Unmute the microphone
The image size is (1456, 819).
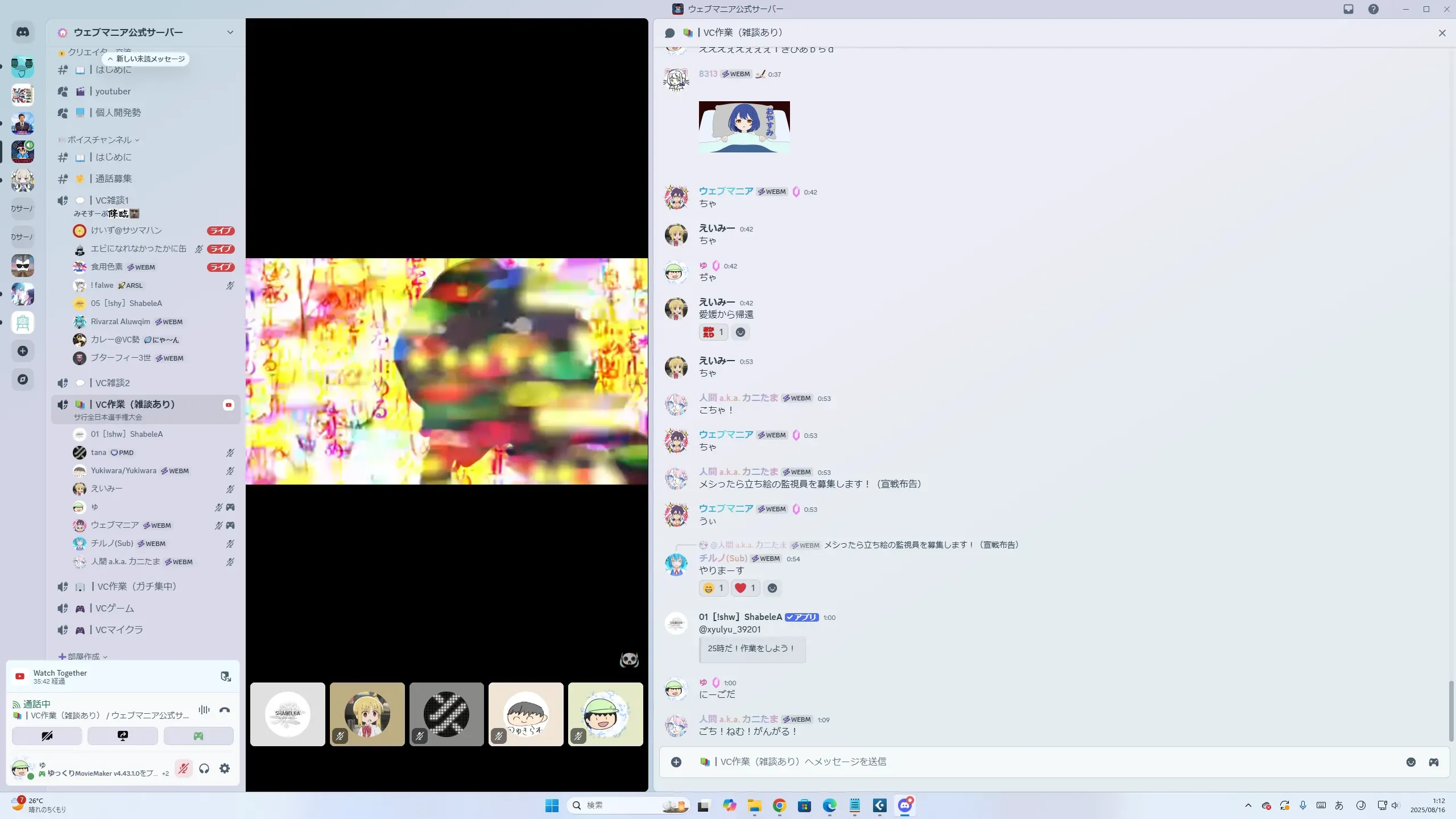click(x=183, y=769)
